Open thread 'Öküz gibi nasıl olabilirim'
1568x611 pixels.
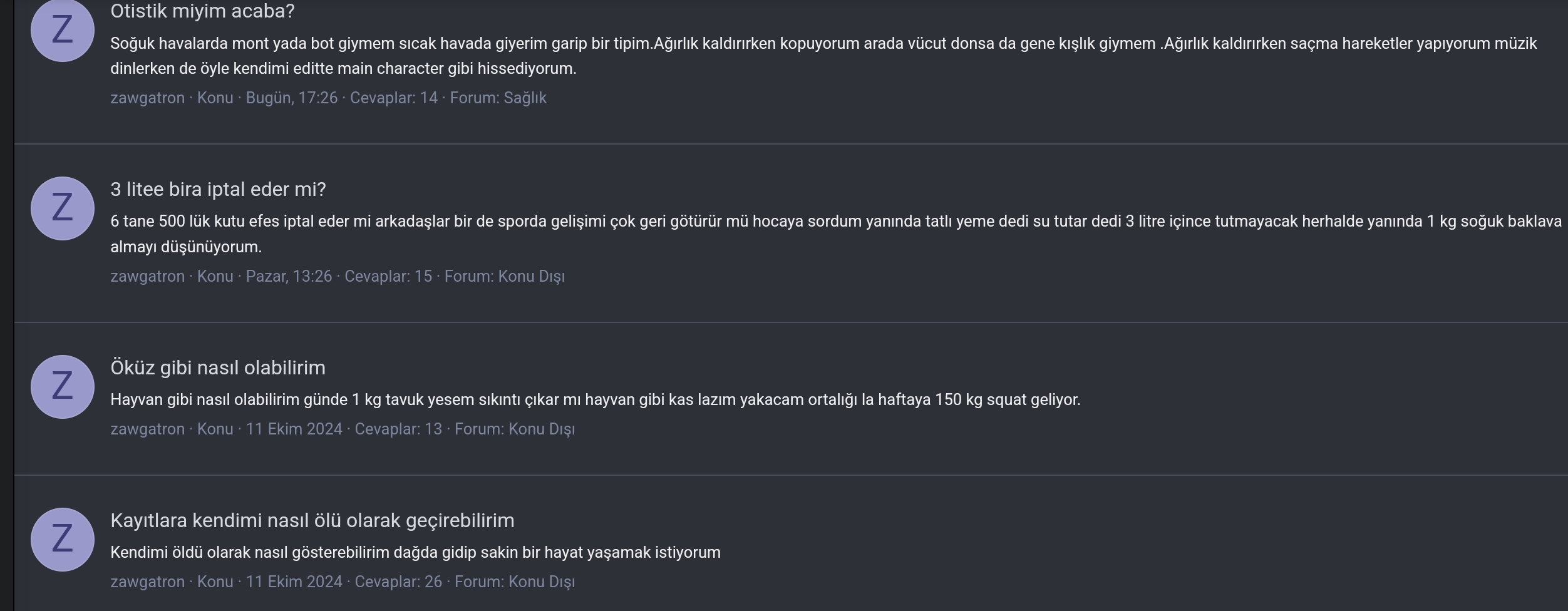tap(217, 367)
